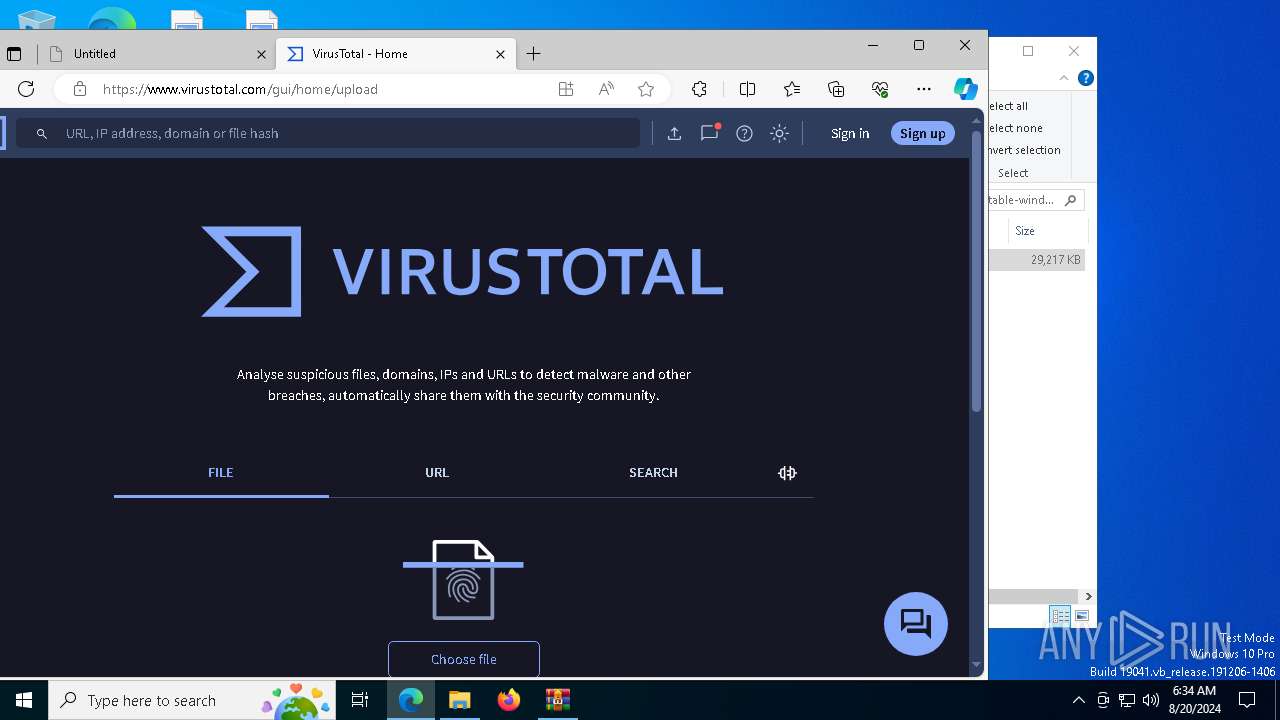Open File Explorer from taskbar
Image resolution: width=1280 pixels, height=720 pixels.
[x=459, y=700]
